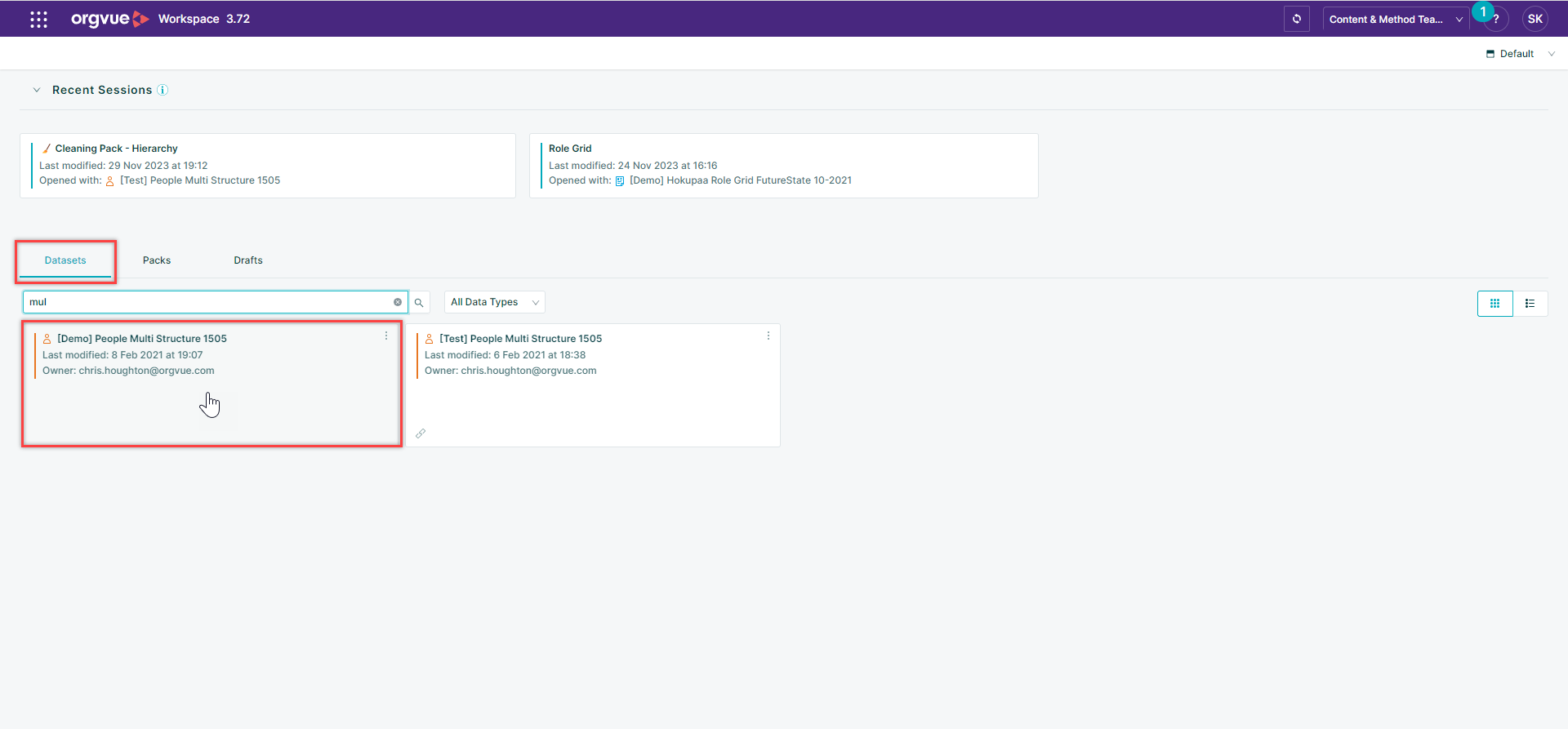Click Workspace 3.72 title text

(x=204, y=19)
